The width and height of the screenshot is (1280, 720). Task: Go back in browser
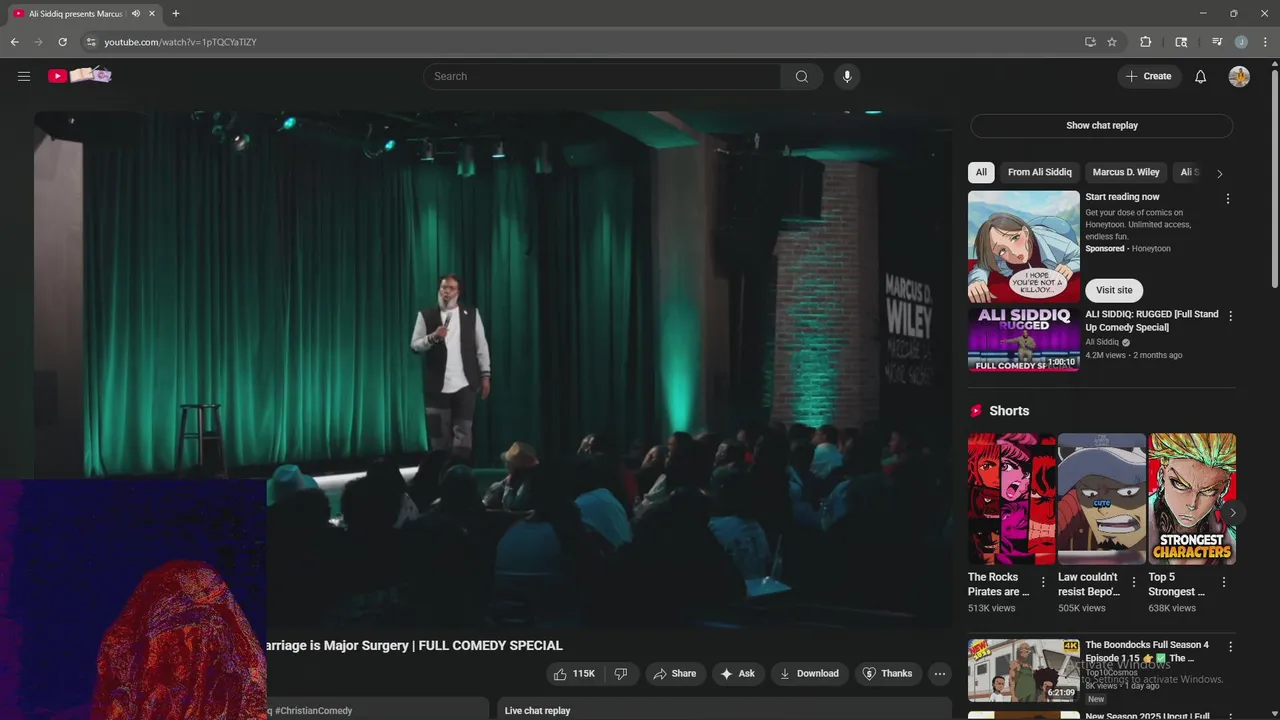coord(14,42)
